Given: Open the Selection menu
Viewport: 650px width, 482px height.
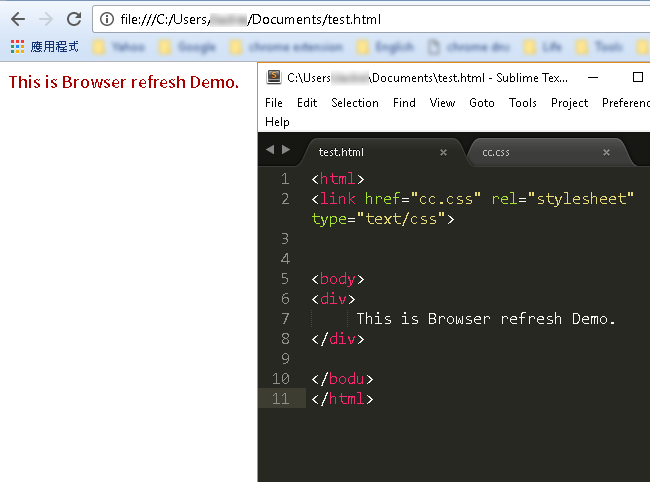Looking at the screenshot, I should (x=355, y=103).
